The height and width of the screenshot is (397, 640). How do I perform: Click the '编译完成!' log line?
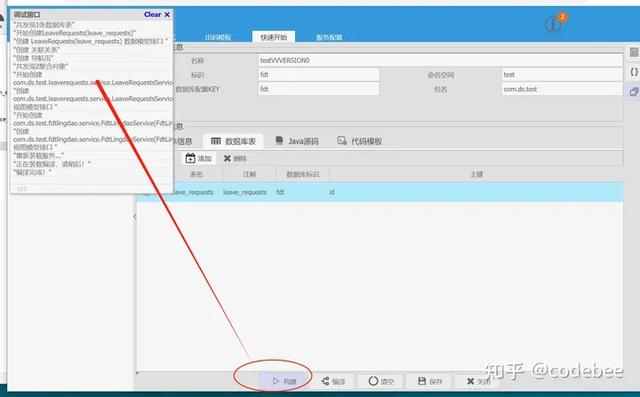point(33,172)
